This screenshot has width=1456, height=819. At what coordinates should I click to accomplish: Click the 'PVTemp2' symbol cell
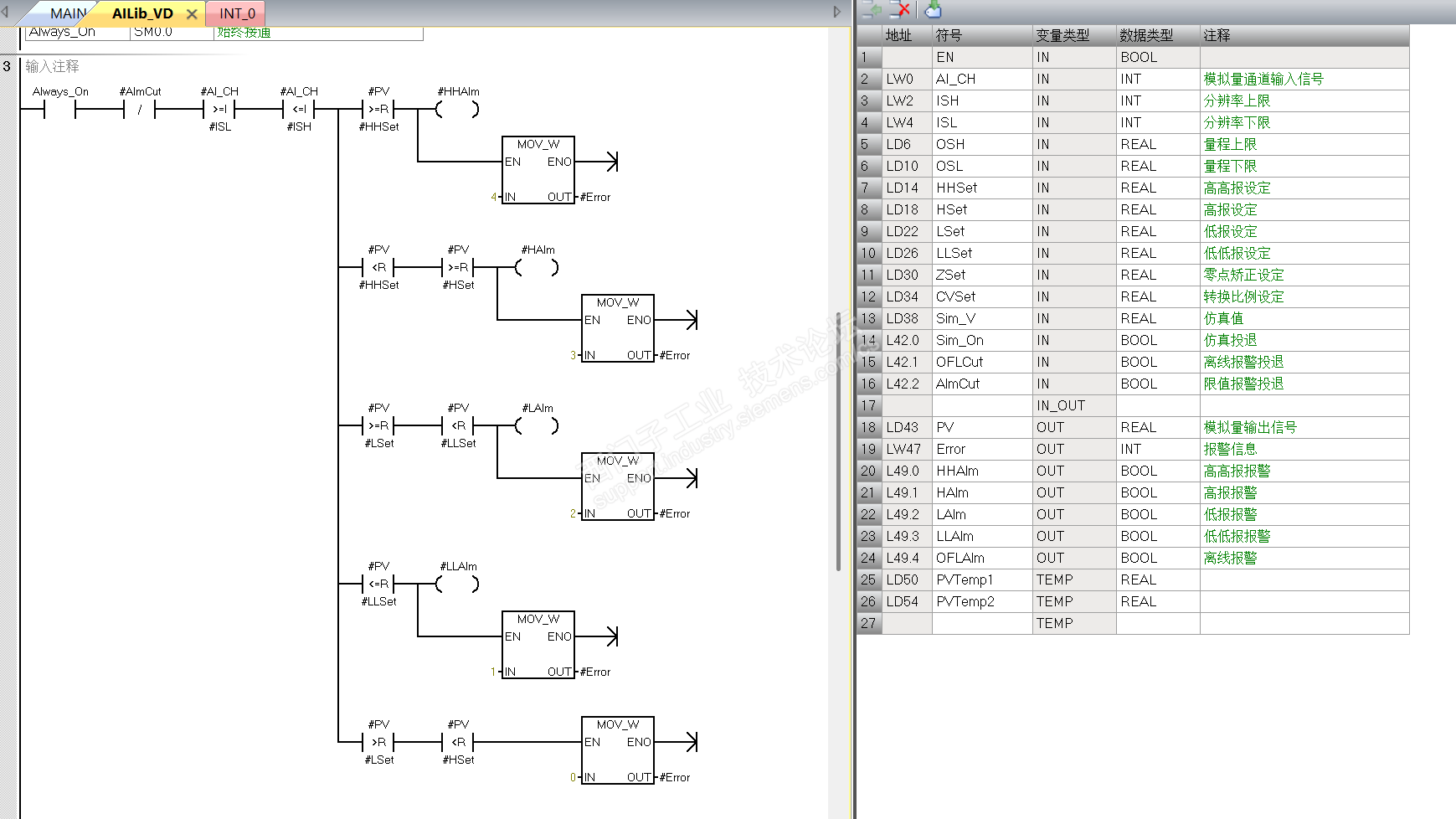point(982,601)
